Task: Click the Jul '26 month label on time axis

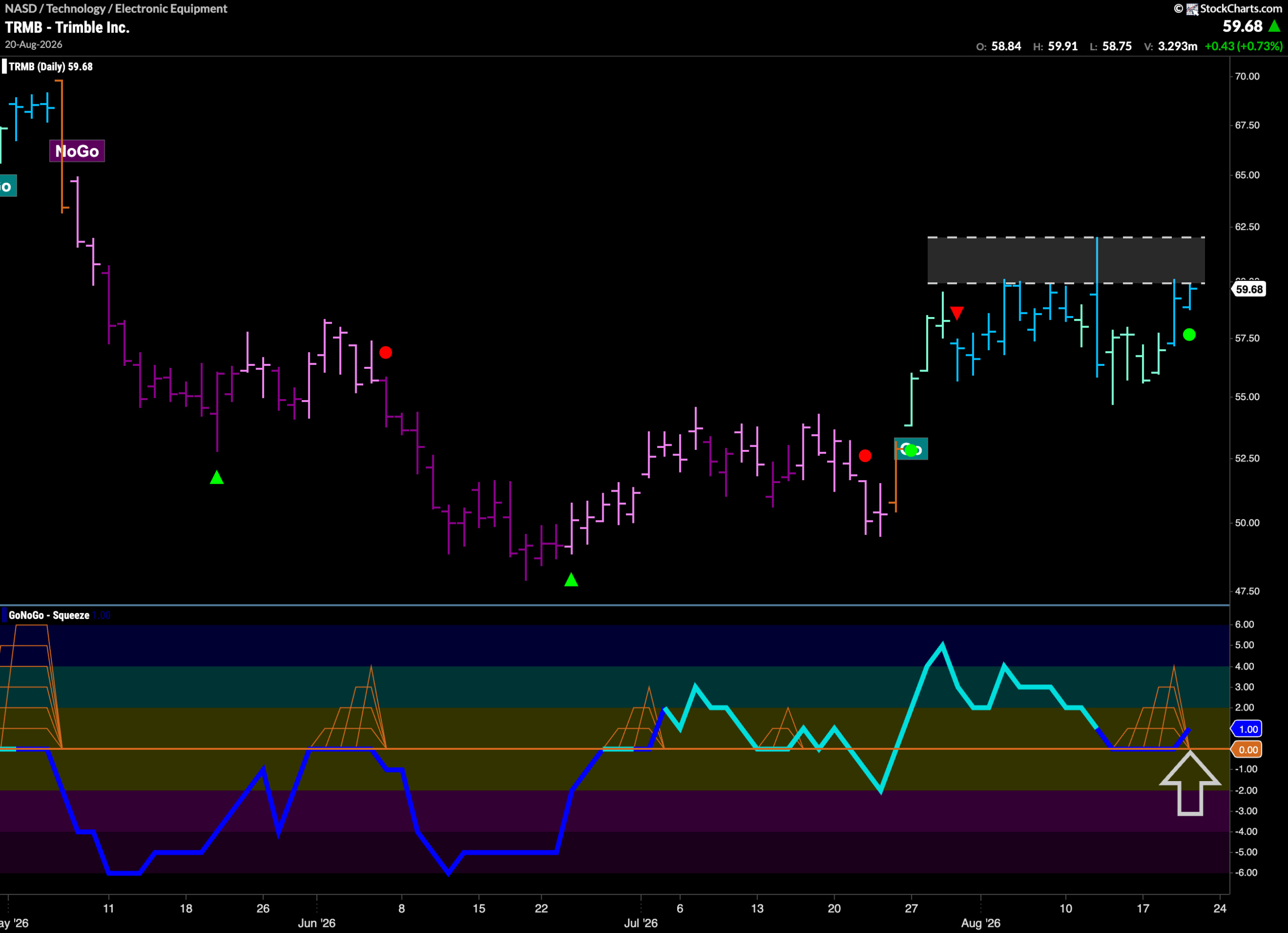Action: 640,923
